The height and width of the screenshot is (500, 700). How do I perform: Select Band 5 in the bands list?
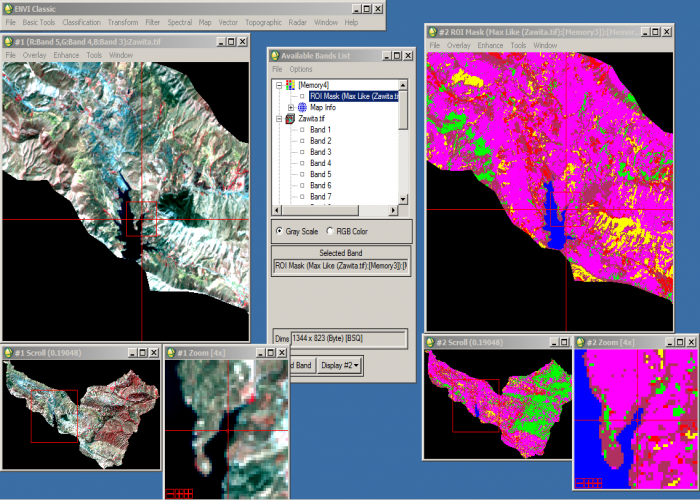click(320, 174)
